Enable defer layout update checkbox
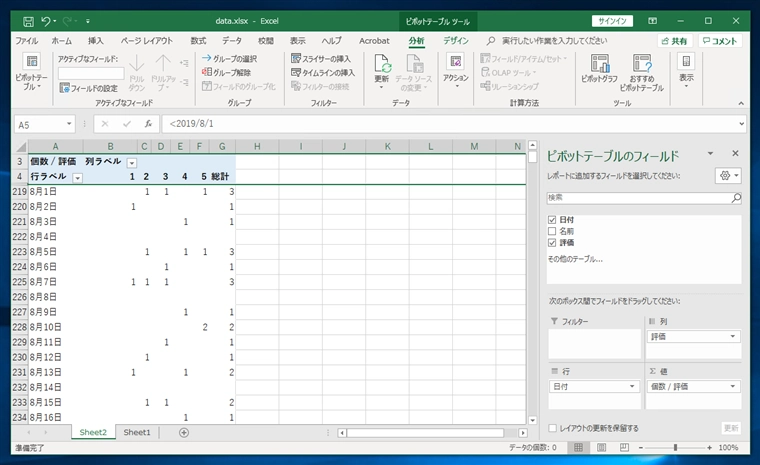Viewport: 760px width, 465px height. [553, 428]
